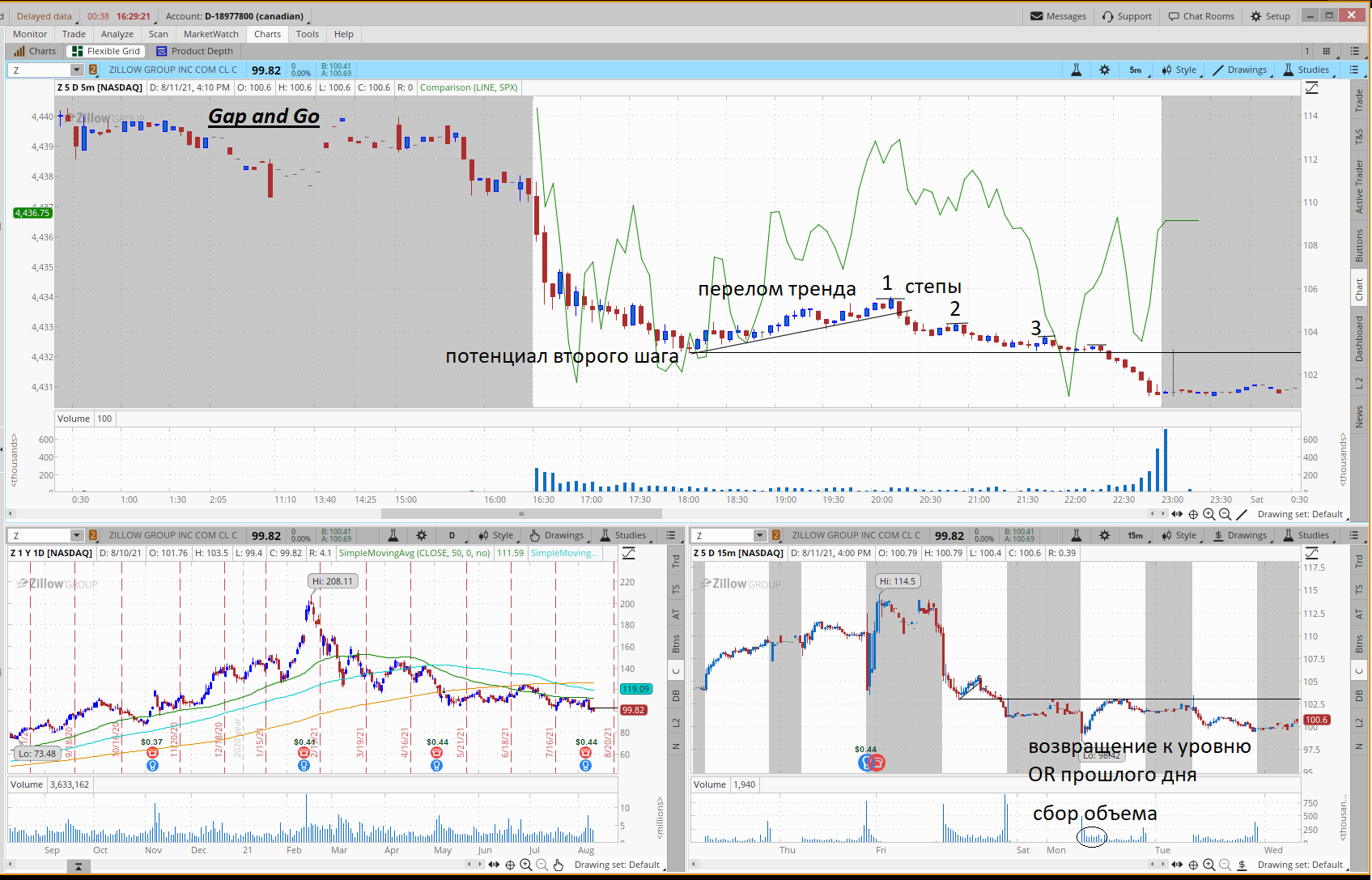
Task: Switch to Analyze tab
Action: (117, 34)
